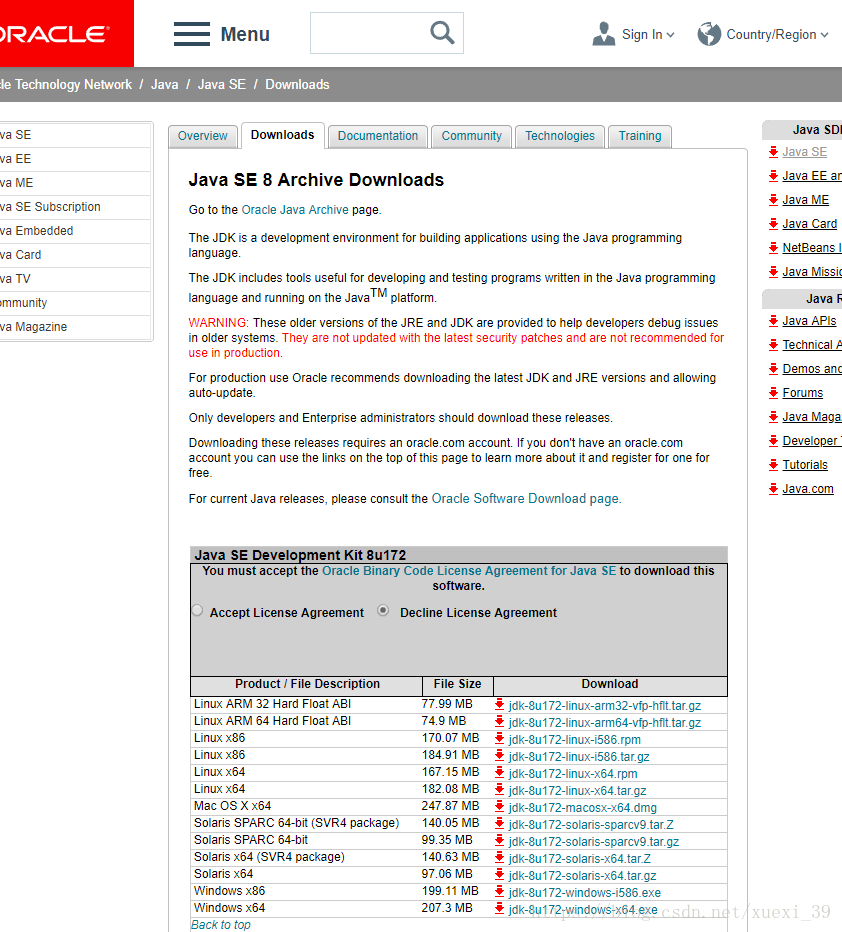The image size is (842, 932).
Task: Expand the Country/Region dropdown chevron
Action: coord(824,35)
